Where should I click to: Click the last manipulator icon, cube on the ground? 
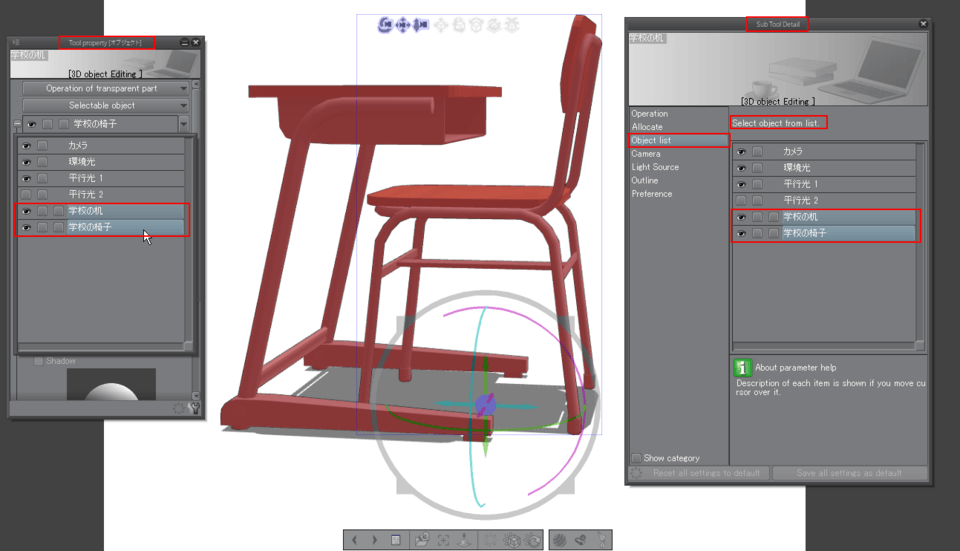point(512,25)
